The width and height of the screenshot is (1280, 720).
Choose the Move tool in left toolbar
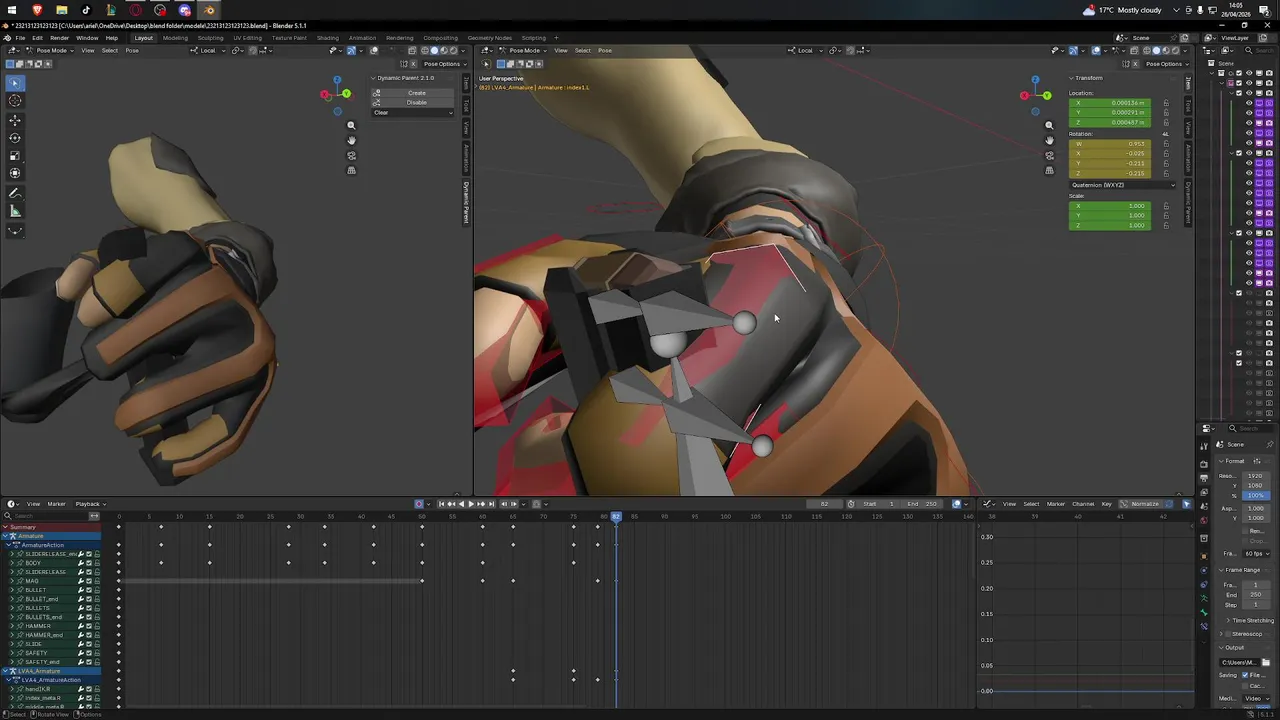(15, 120)
